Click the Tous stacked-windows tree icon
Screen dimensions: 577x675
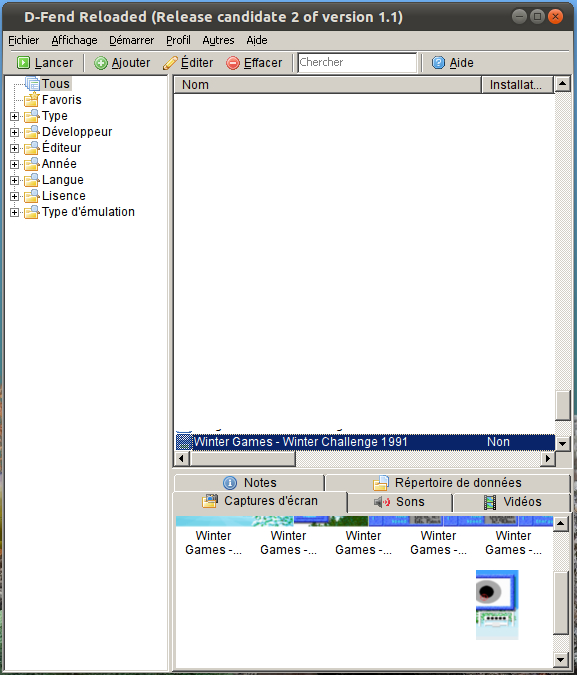click(32, 84)
